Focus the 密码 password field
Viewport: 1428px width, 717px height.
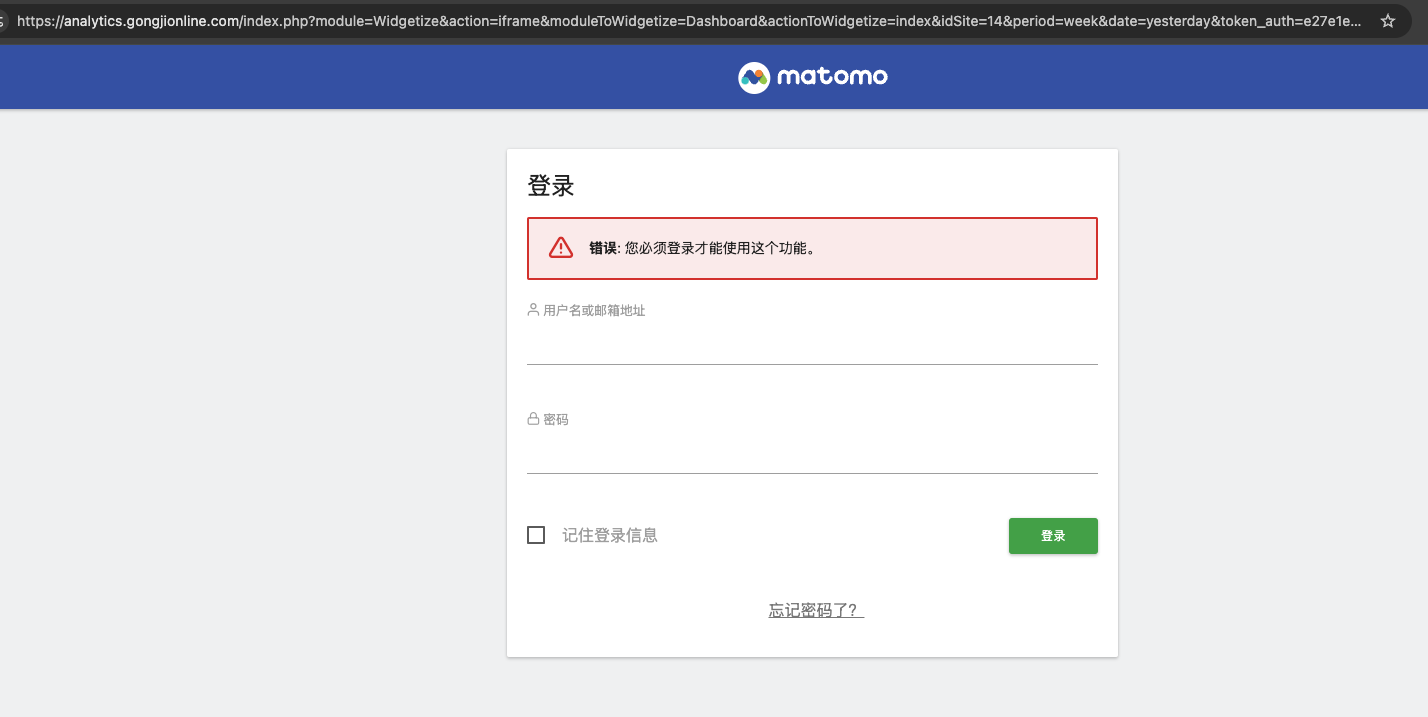click(x=812, y=455)
